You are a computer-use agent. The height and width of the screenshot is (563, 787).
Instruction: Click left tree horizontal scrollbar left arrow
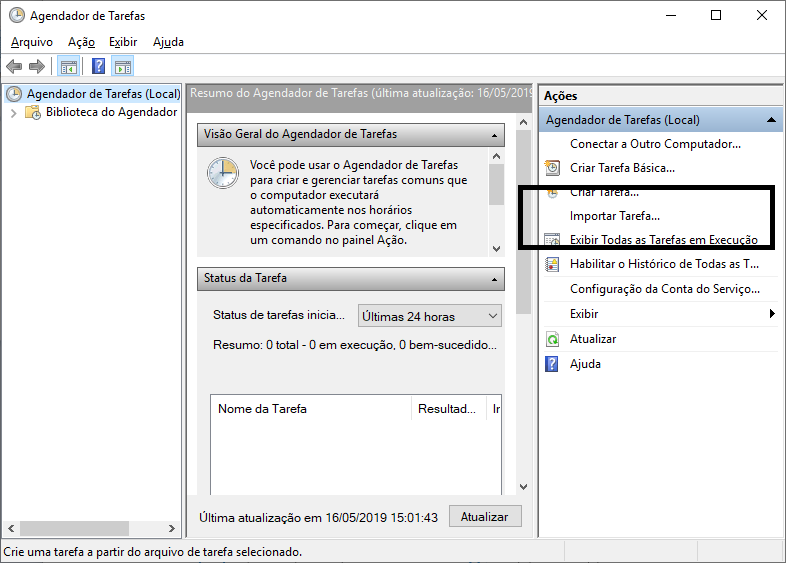(x=11, y=528)
